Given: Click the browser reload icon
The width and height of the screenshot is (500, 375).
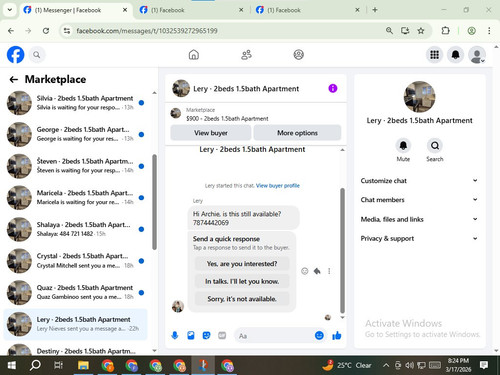Looking at the screenshot, I should [46, 31].
